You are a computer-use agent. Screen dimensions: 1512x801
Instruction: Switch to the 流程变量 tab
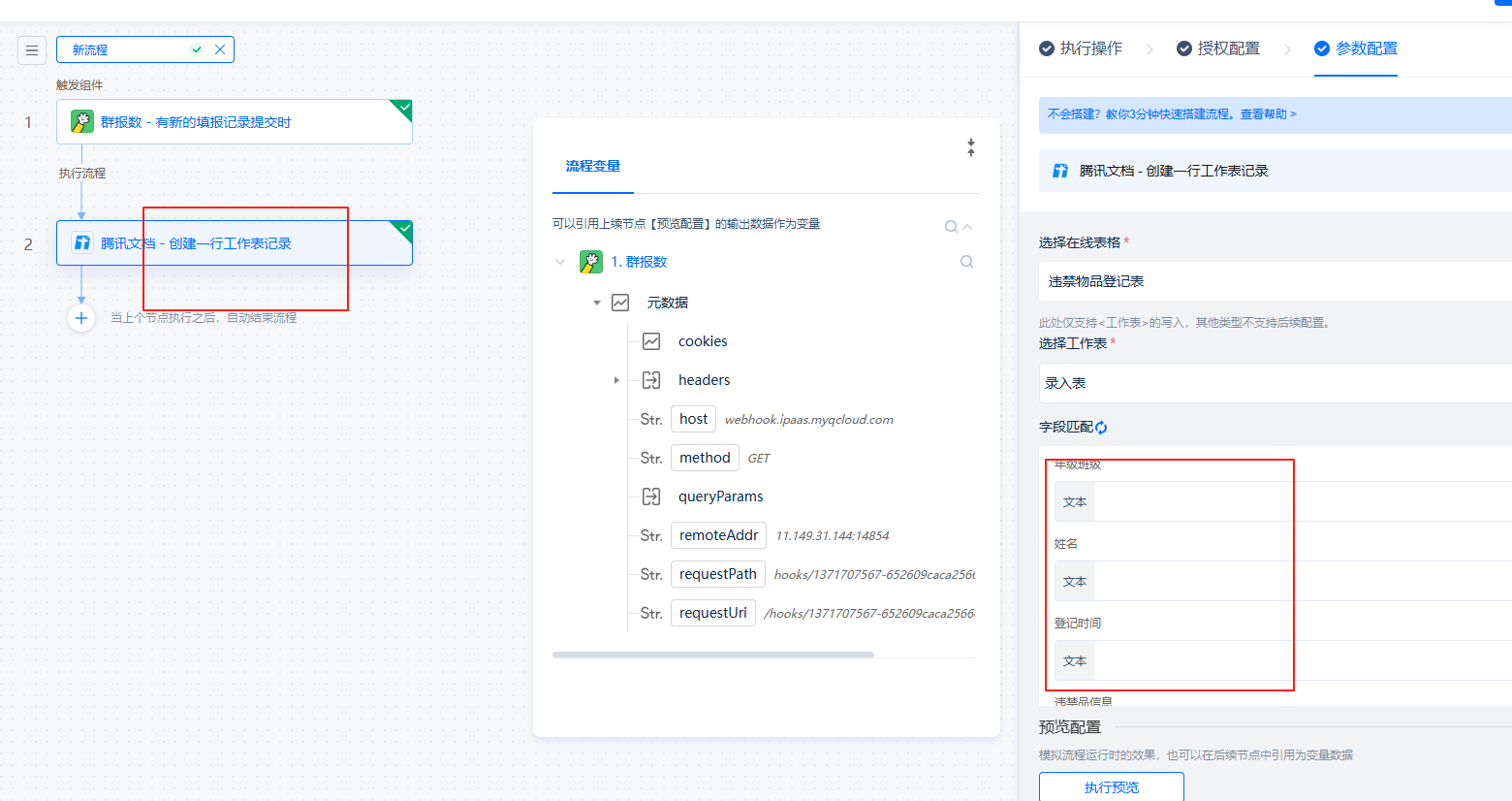593,166
